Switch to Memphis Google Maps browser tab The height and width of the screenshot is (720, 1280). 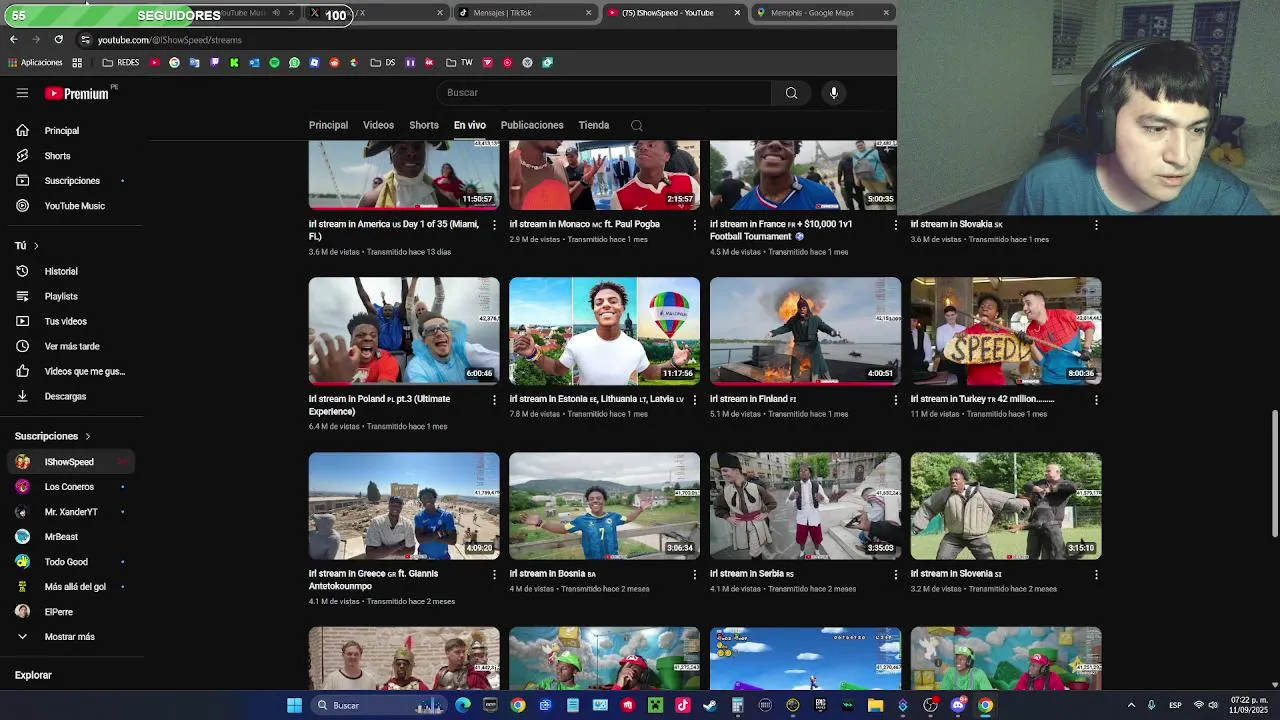pos(823,13)
